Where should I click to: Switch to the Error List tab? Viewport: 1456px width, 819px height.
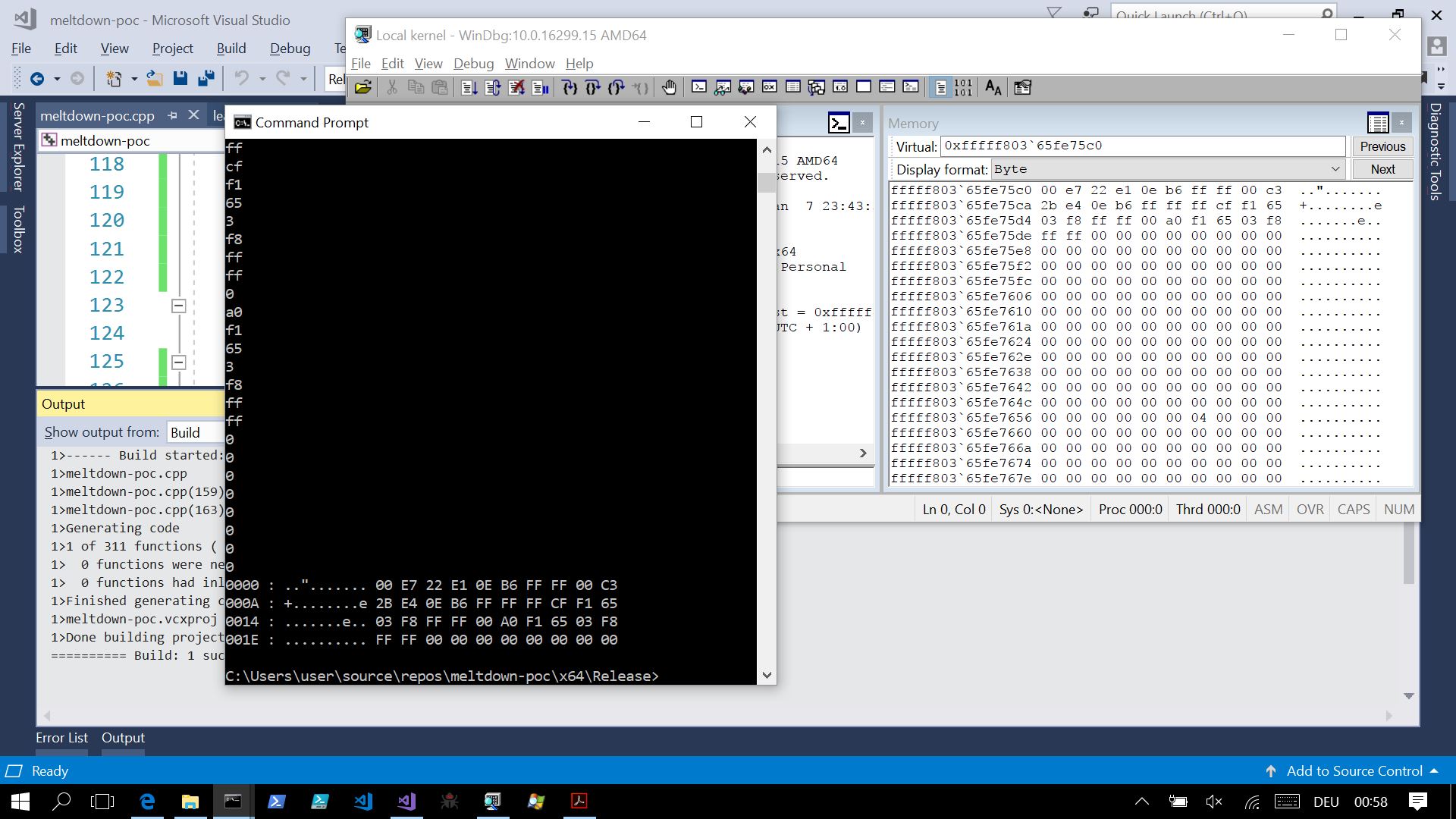tap(61, 737)
